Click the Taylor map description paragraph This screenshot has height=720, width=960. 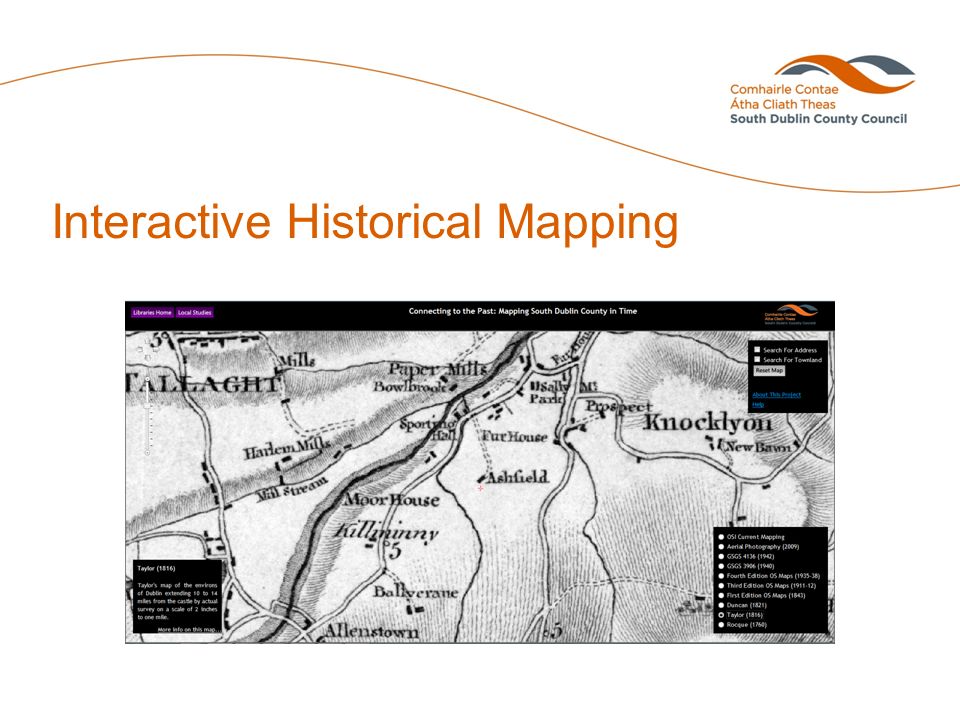(177, 601)
